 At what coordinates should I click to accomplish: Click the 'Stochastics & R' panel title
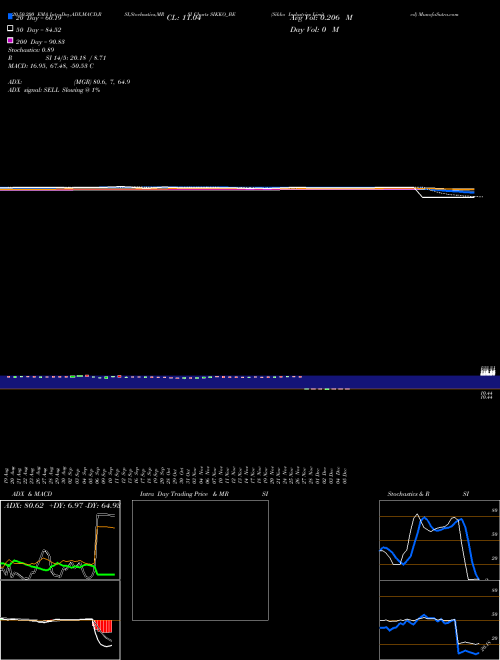pyautogui.click(x=408, y=494)
